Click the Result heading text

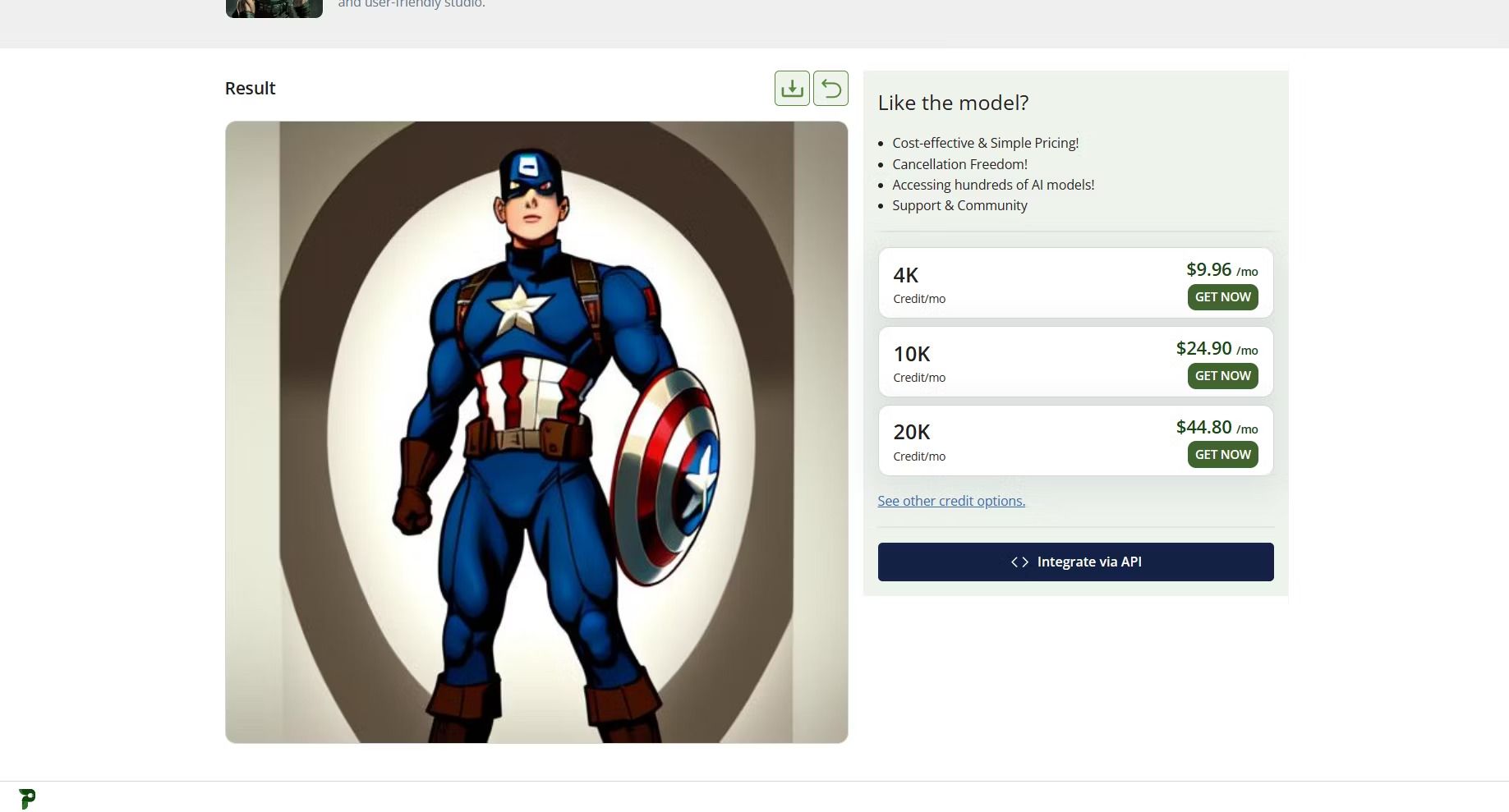point(250,88)
